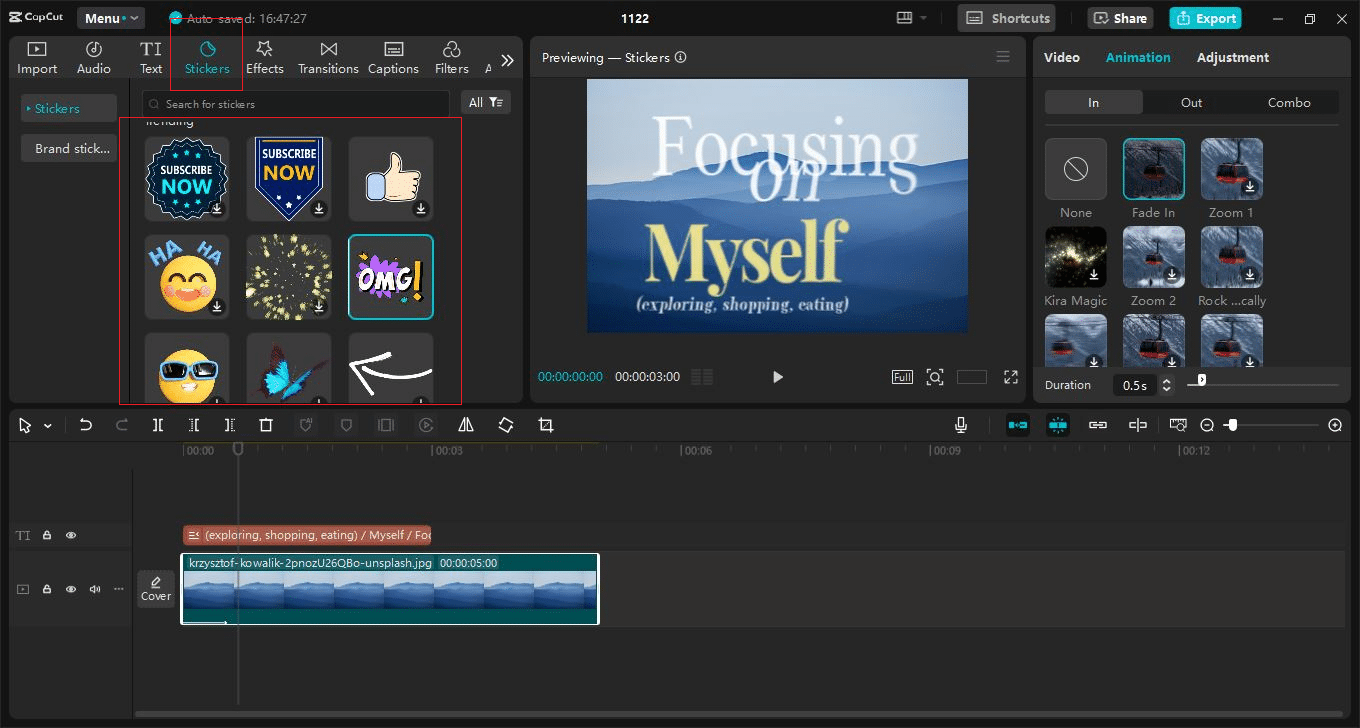Image resolution: width=1360 pixels, height=728 pixels.
Task: Switch to the Transitions panel
Action: coord(328,55)
